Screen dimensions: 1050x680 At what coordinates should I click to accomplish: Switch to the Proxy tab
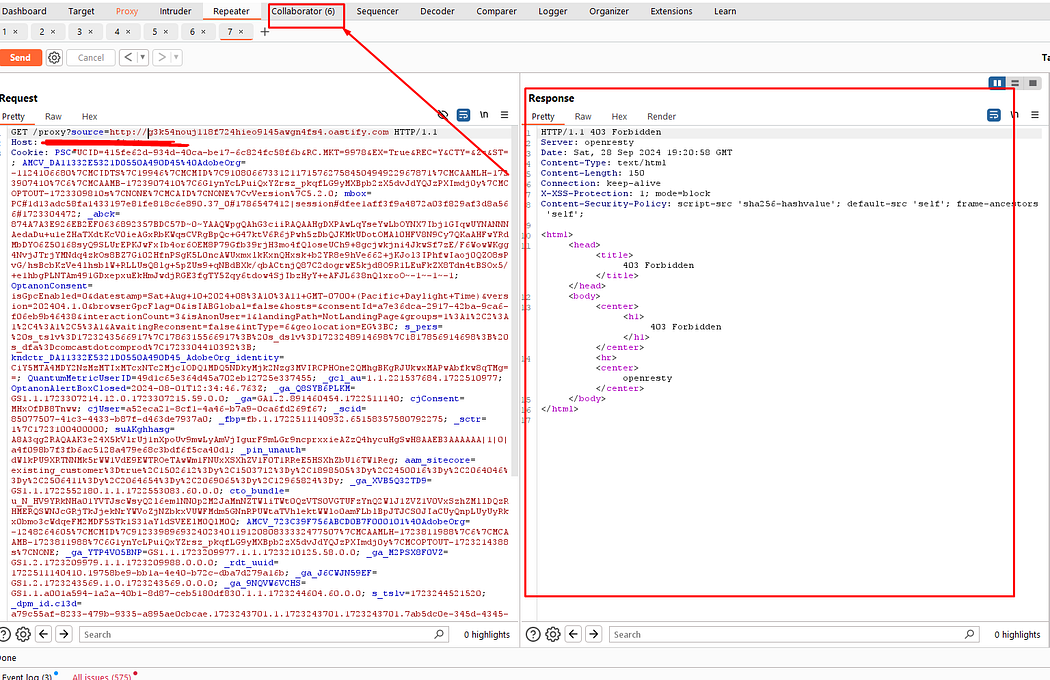tap(127, 11)
